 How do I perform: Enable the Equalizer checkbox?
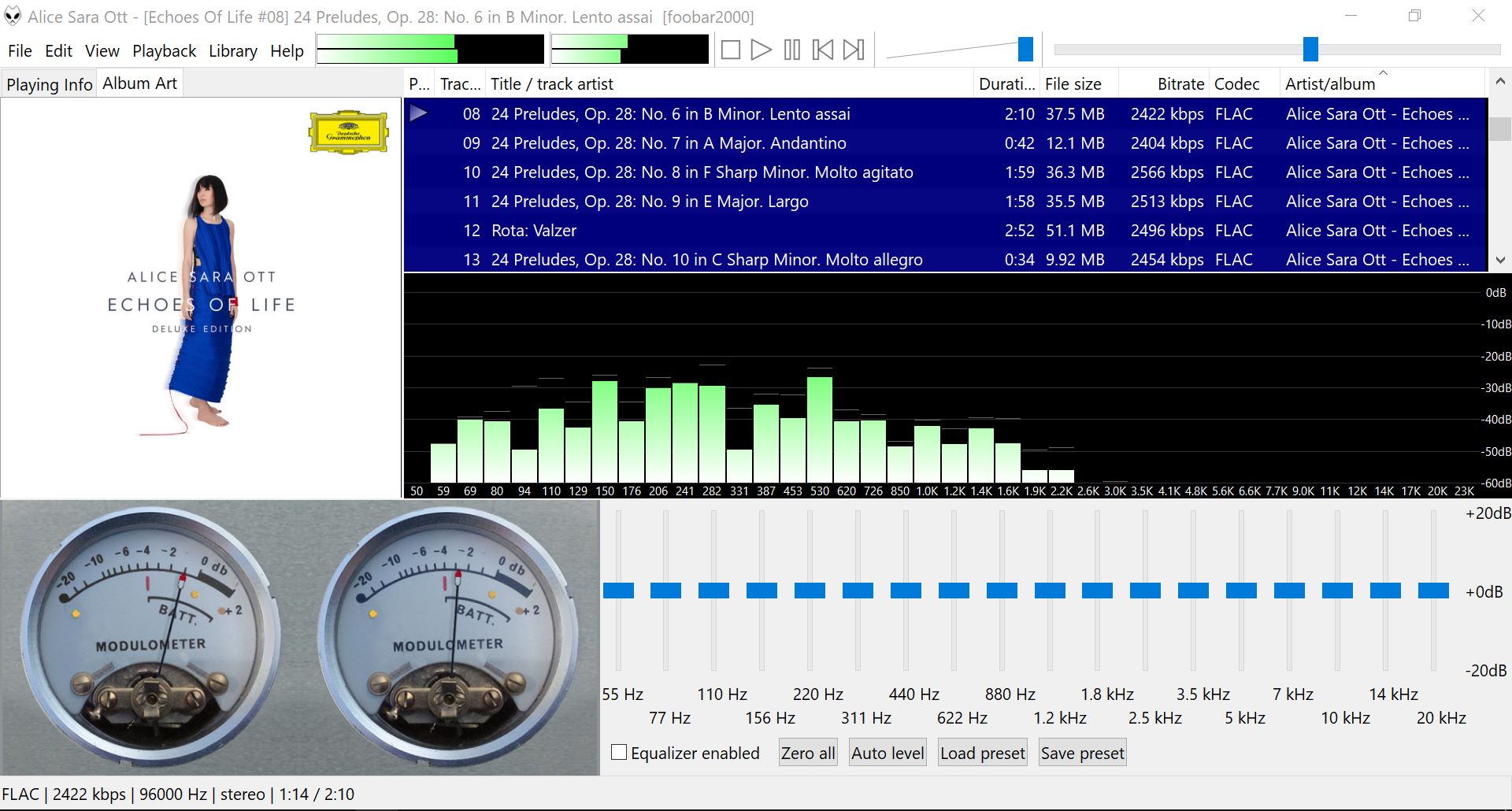tap(619, 753)
